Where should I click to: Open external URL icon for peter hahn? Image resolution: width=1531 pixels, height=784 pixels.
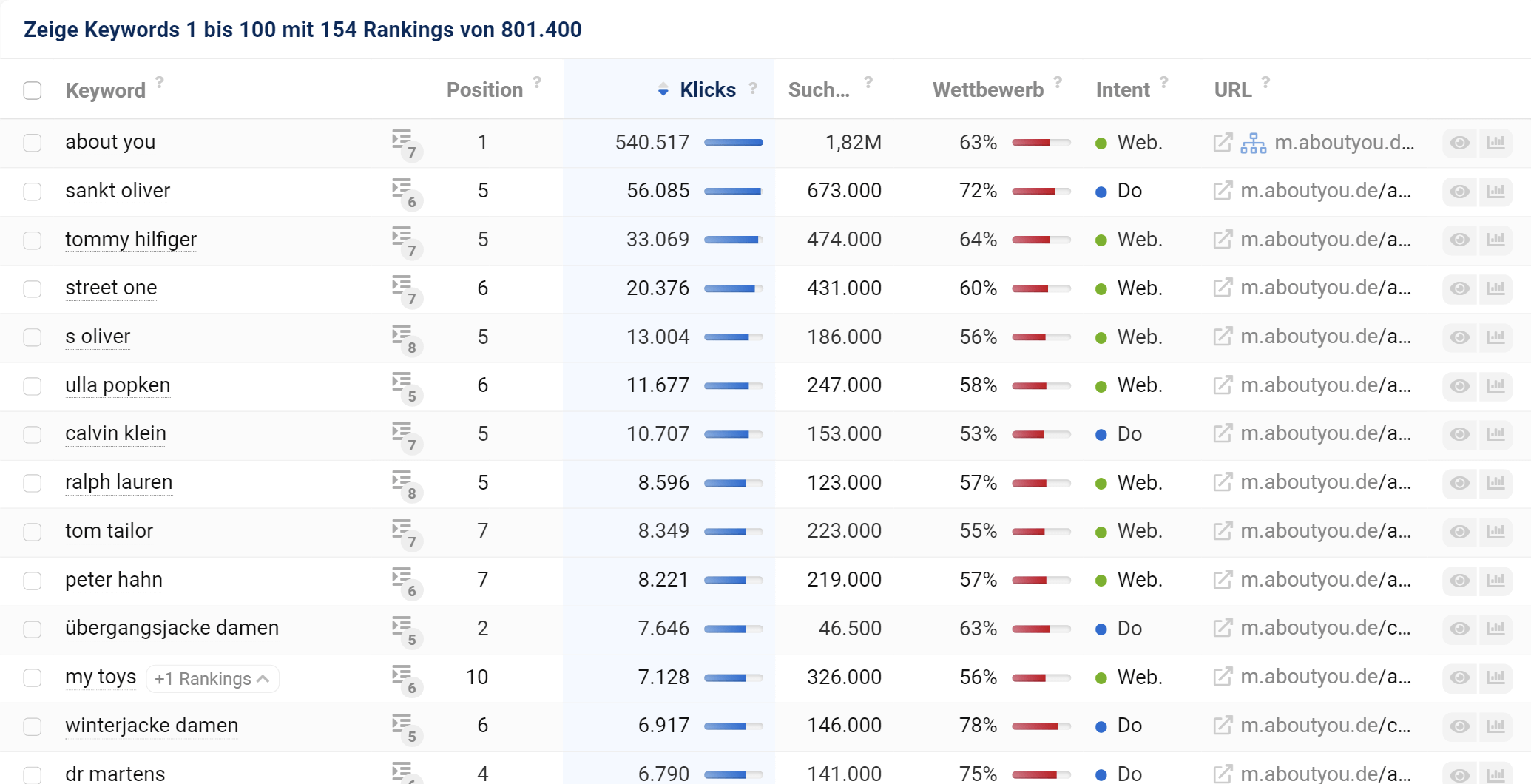click(x=1223, y=580)
